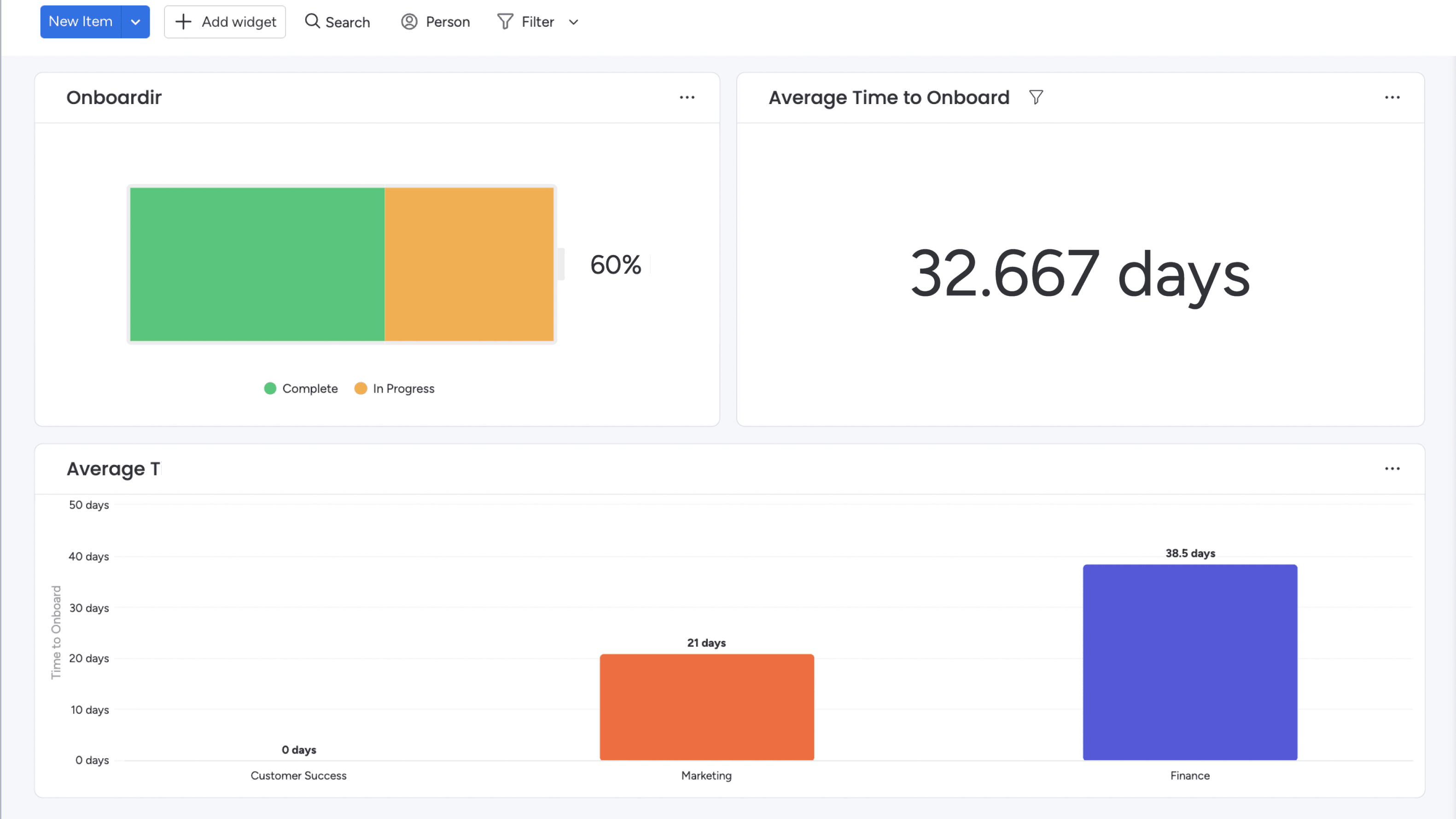Click the Search magnifier icon
Image resolution: width=1456 pixels, height=819 pixels.
pyautogui.click(x=312, y=22)
